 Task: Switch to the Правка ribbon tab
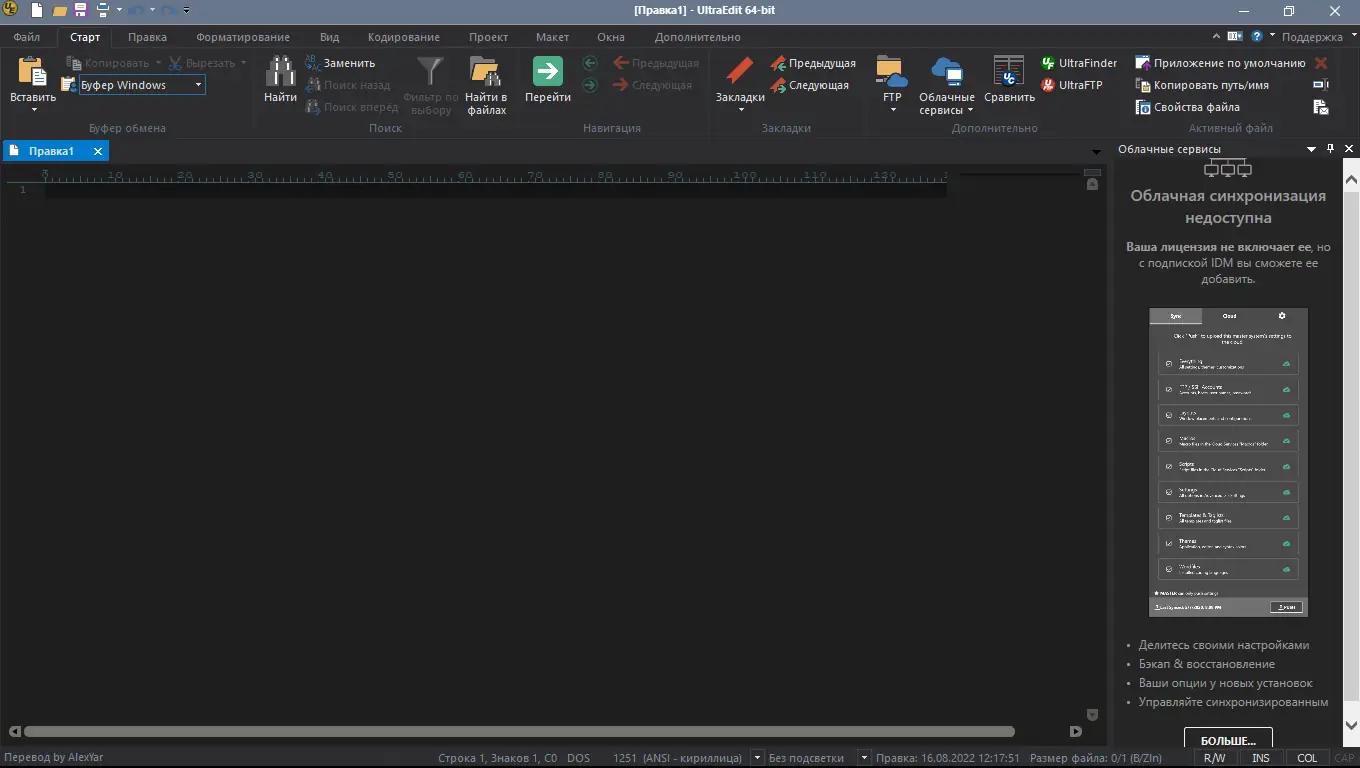(x=148, y=37)
